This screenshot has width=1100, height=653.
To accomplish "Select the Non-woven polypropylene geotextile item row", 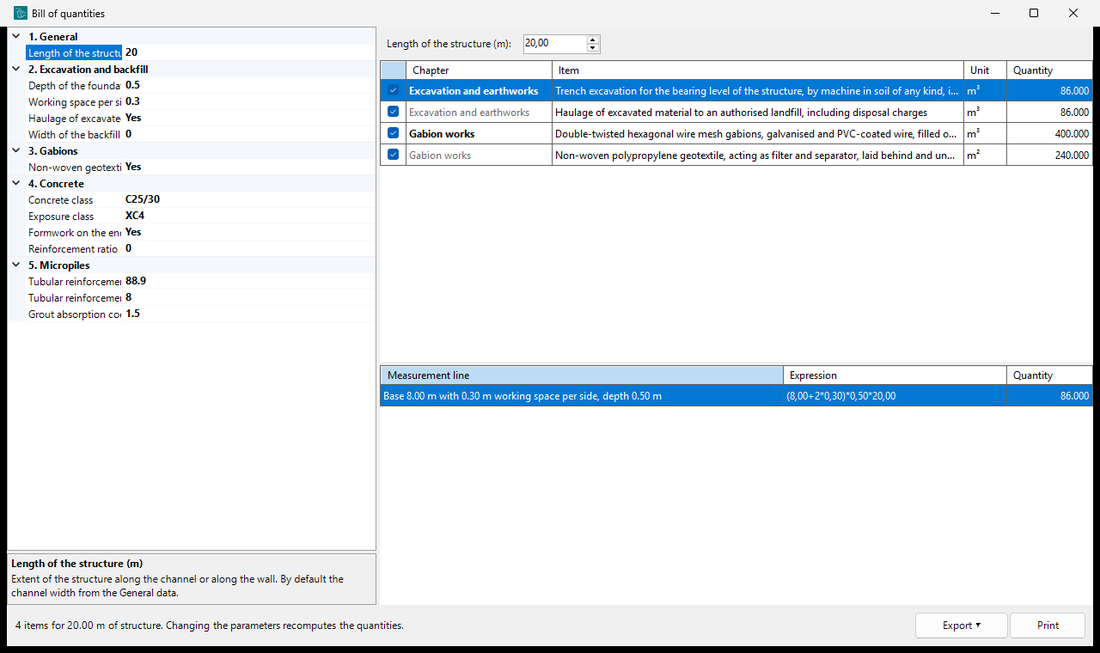I will click(x=736, y=155).
